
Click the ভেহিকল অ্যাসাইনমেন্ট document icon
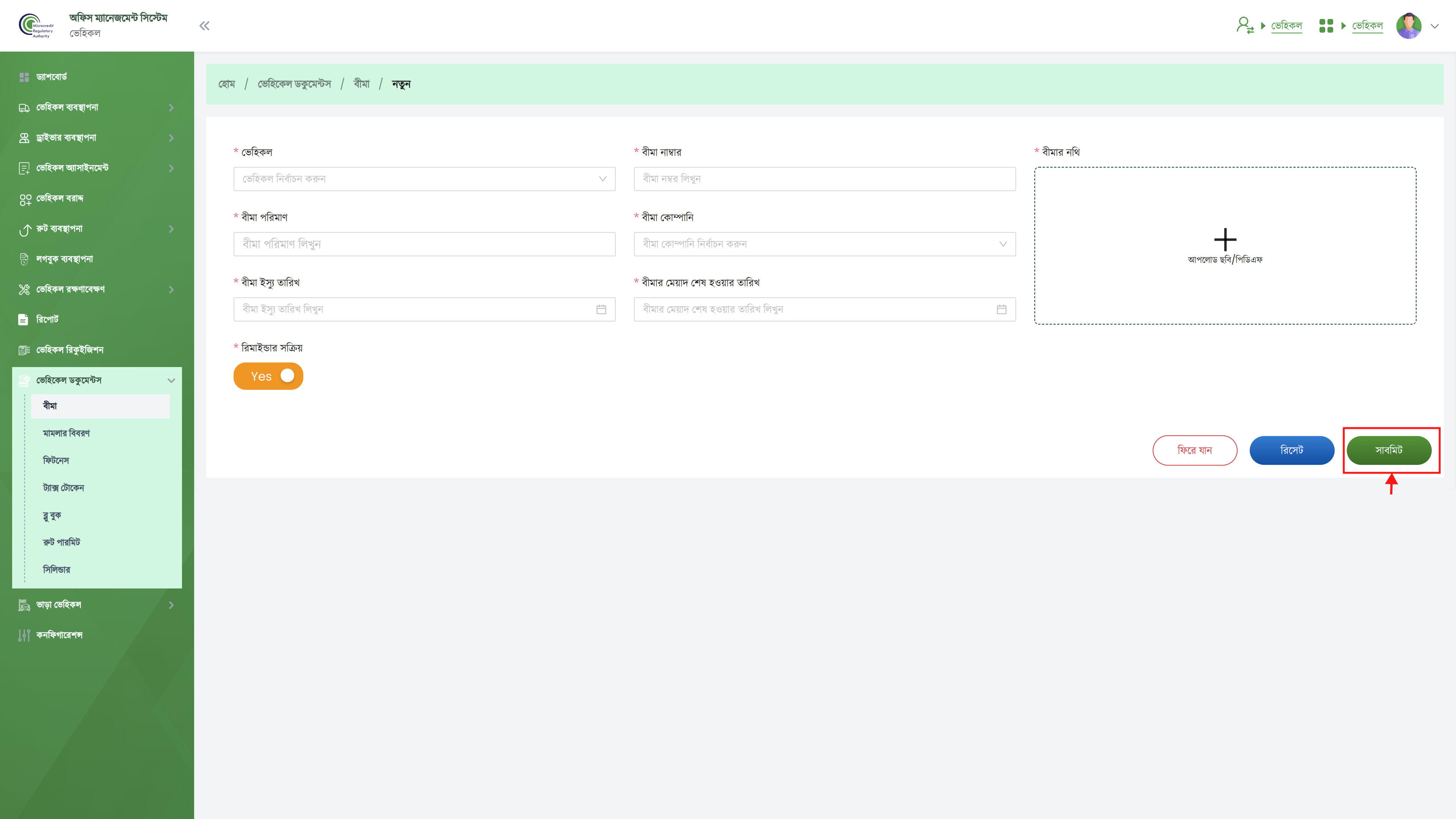pos(24,168)
